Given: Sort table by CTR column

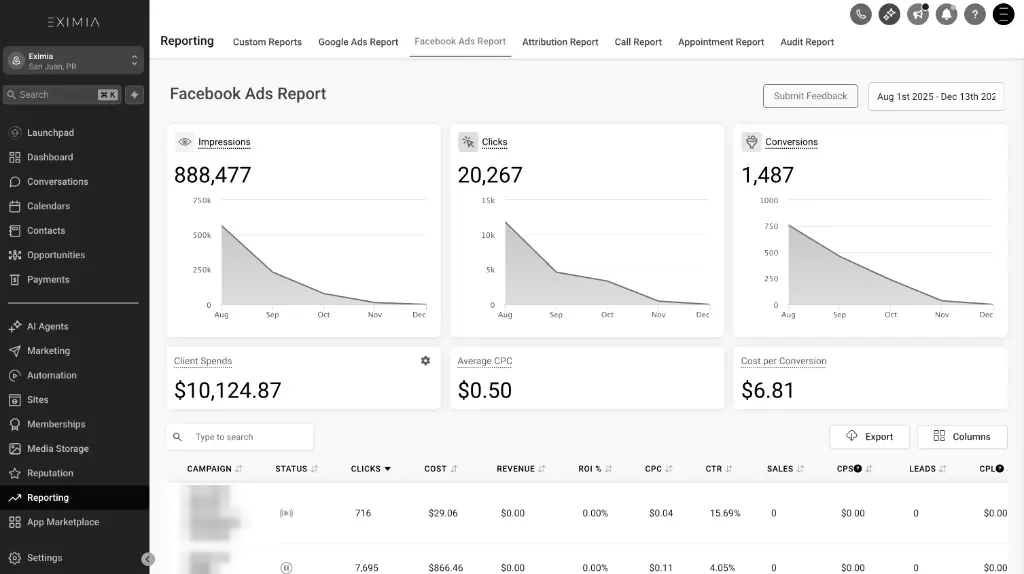Looking at the screenshot, I should (x=719, y=469).
